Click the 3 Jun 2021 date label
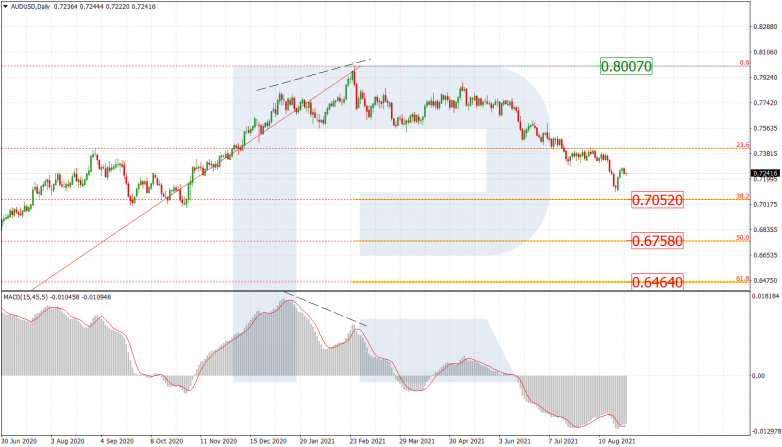Image resolution: width=782 pixels, height=447 pixels. coord(515,442)
